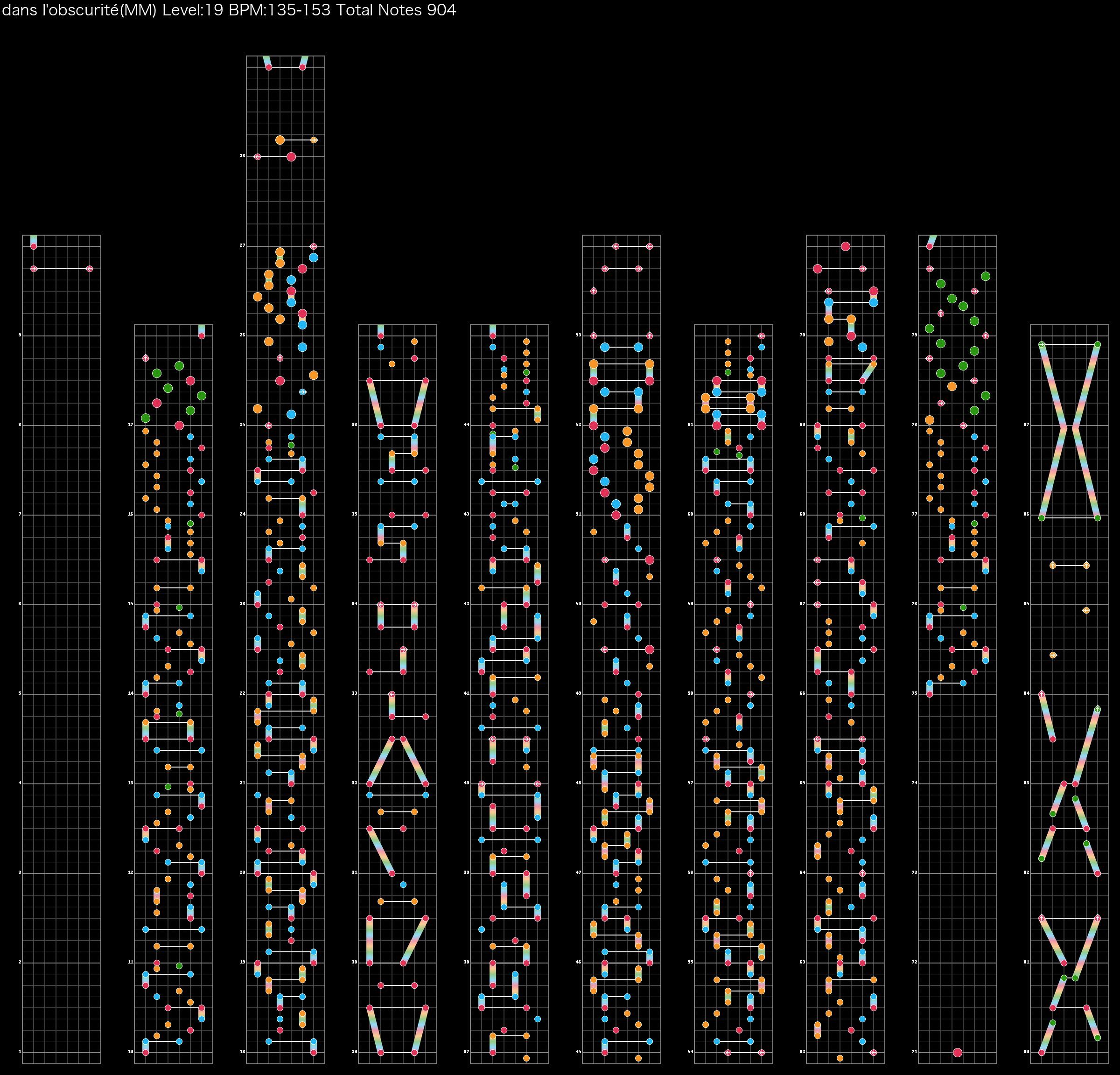Viewport: 1120px width, 1075px height.
Task: Click red up-arrow flick note at measure 84
Action: (1042, 694)
